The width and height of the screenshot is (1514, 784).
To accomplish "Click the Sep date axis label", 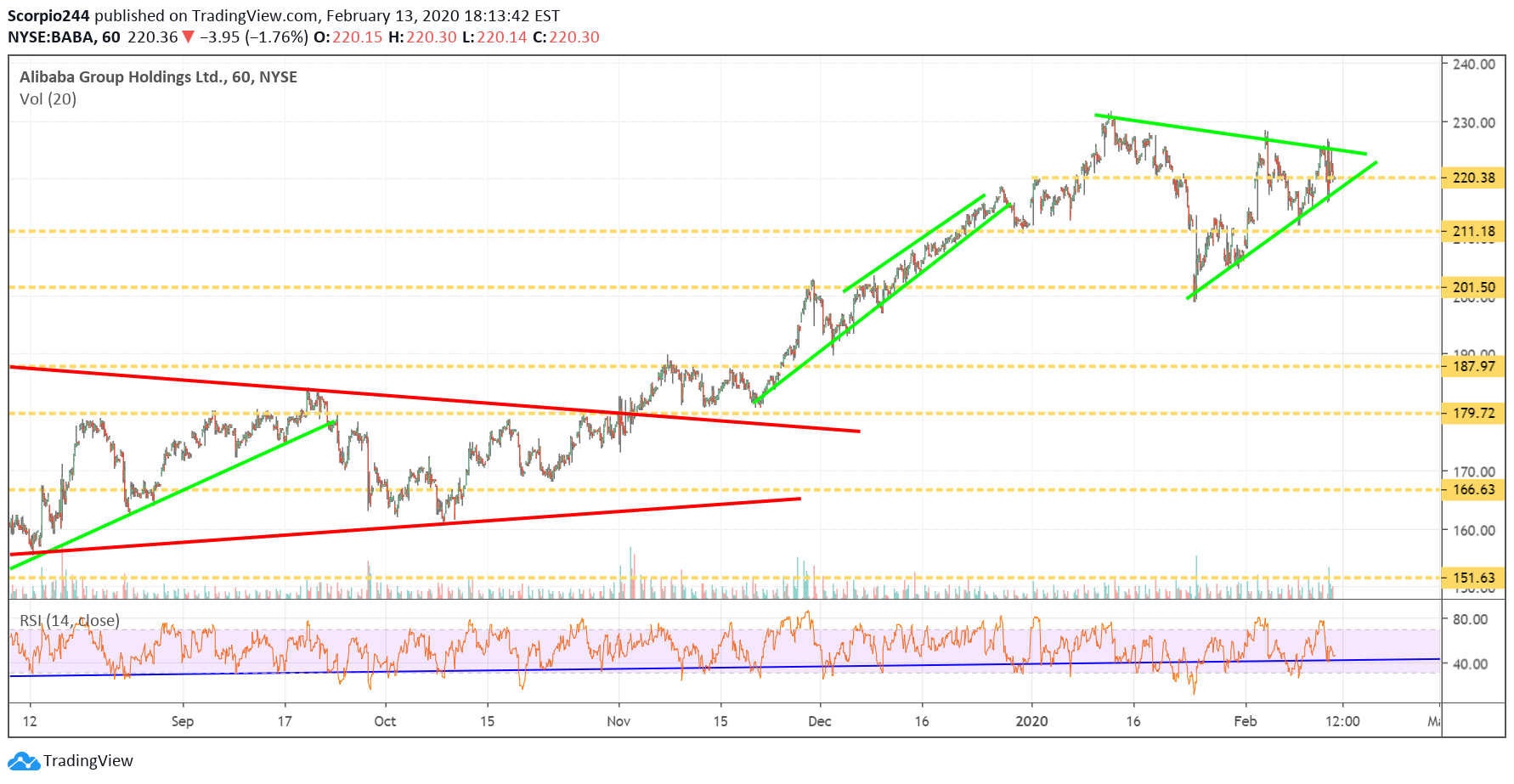I will click(183, 721).
